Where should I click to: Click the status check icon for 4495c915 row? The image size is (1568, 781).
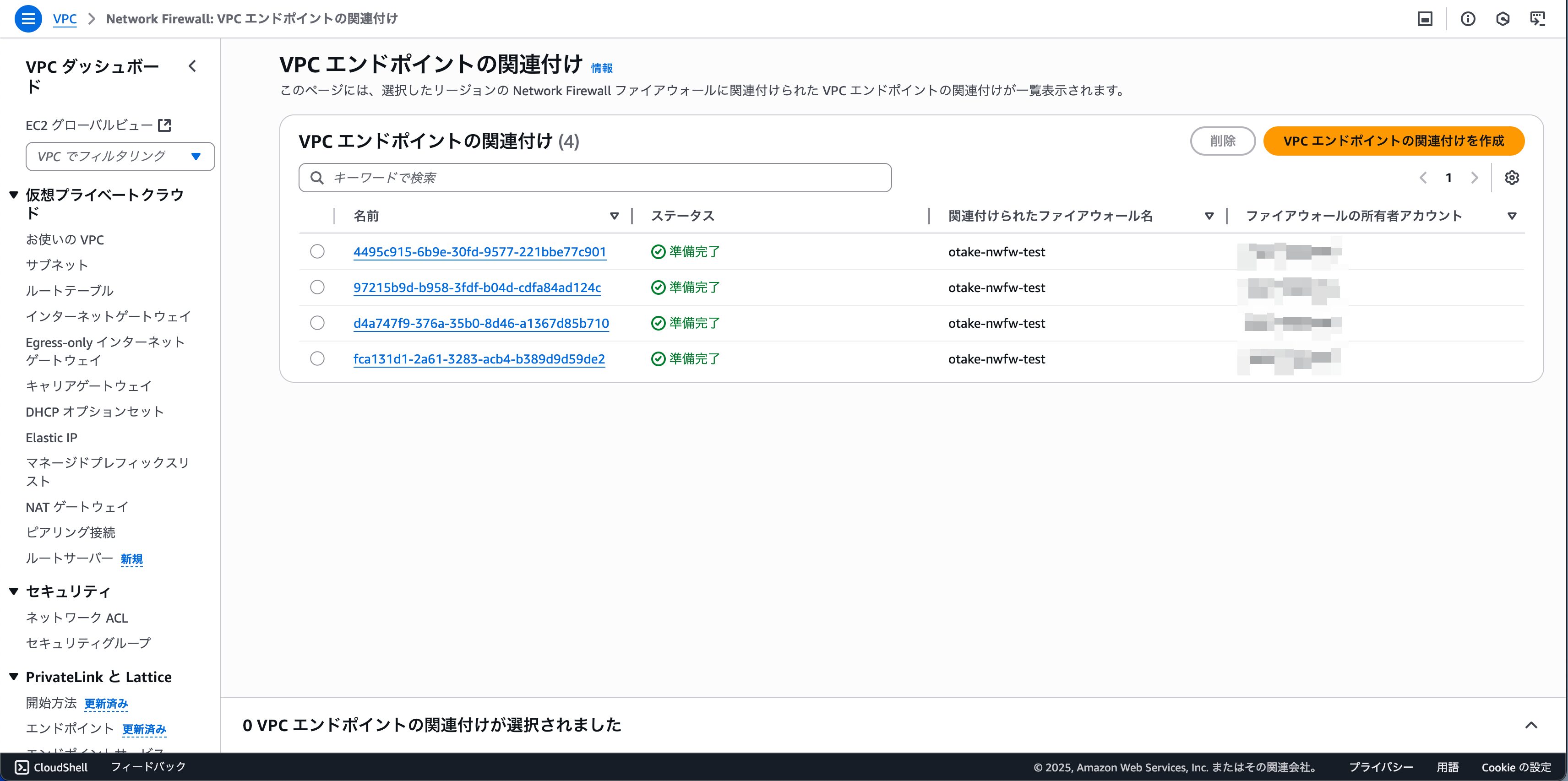[x=658, y=251]
